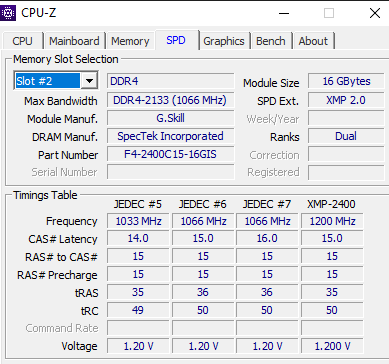
Task: Open the CPU tab
Action: click(x=23, y=41)
